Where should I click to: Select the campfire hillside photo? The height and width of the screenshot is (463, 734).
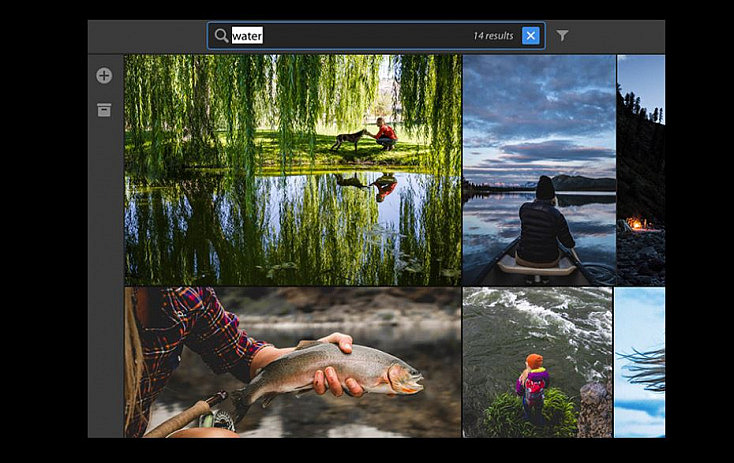(641, 170)
